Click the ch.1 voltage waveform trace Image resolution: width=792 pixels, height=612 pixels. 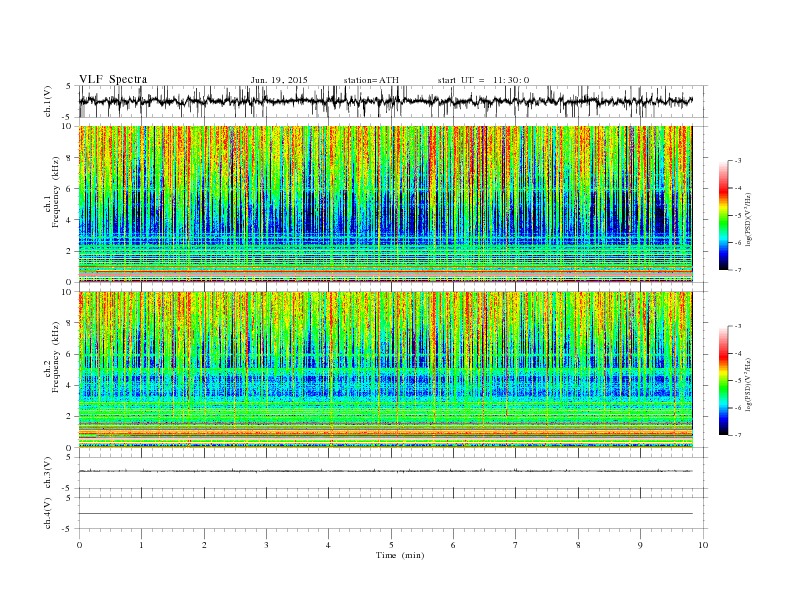[386, 101]
